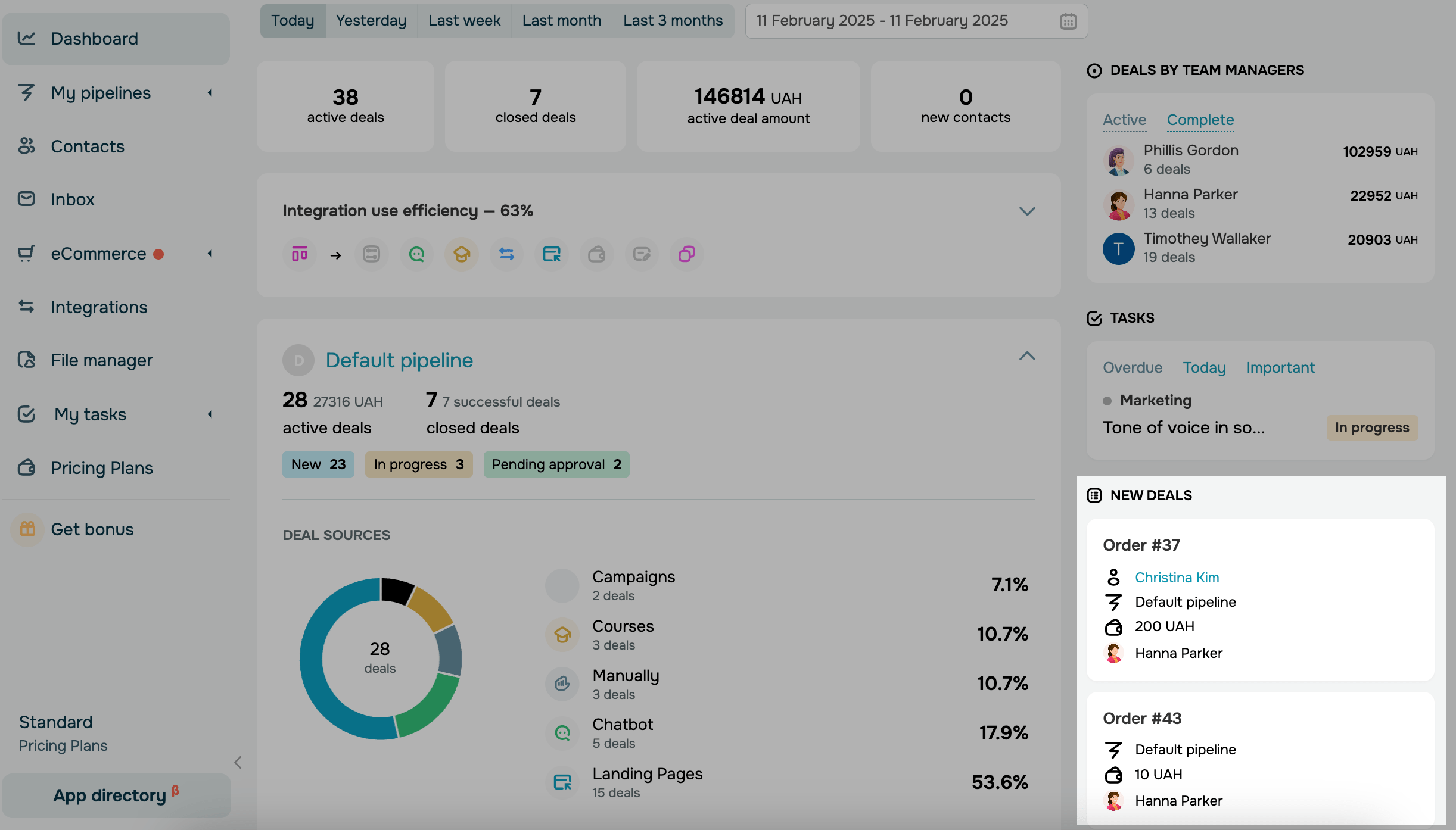Expand eCommerce submenu arrow
The image size is (1456, 830).
tap(210, 254)
